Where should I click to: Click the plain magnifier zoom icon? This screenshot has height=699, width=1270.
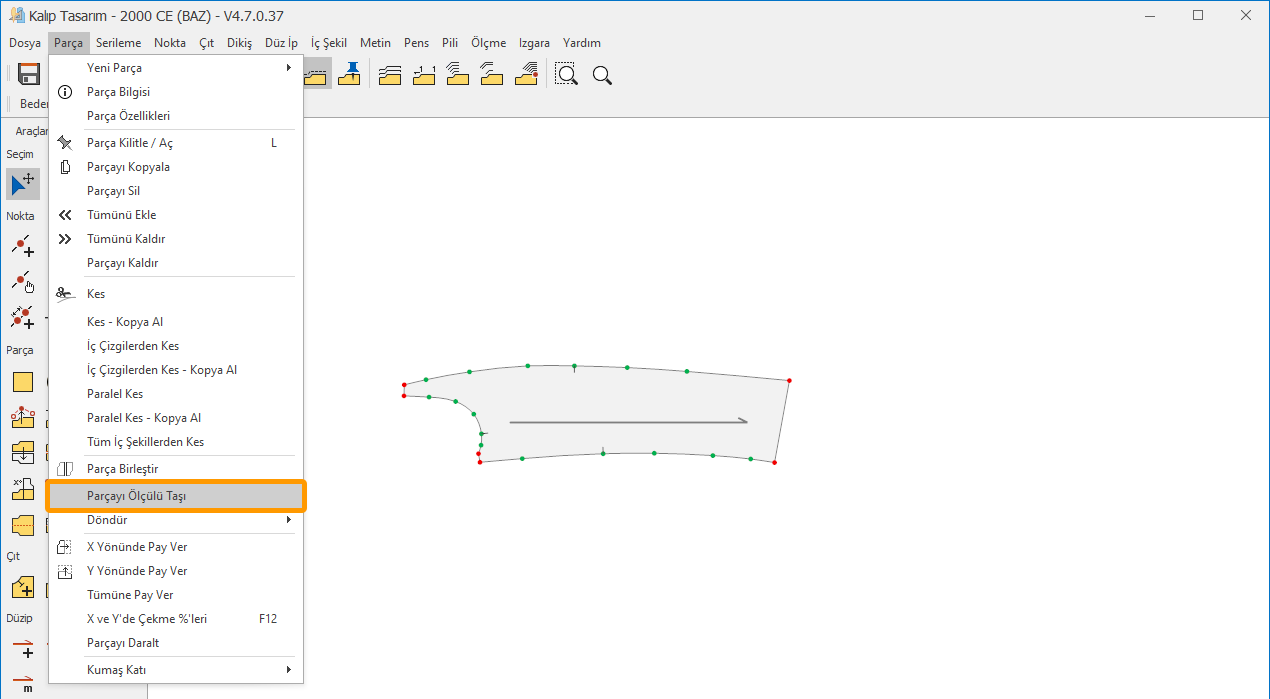[x=602, y=75]
